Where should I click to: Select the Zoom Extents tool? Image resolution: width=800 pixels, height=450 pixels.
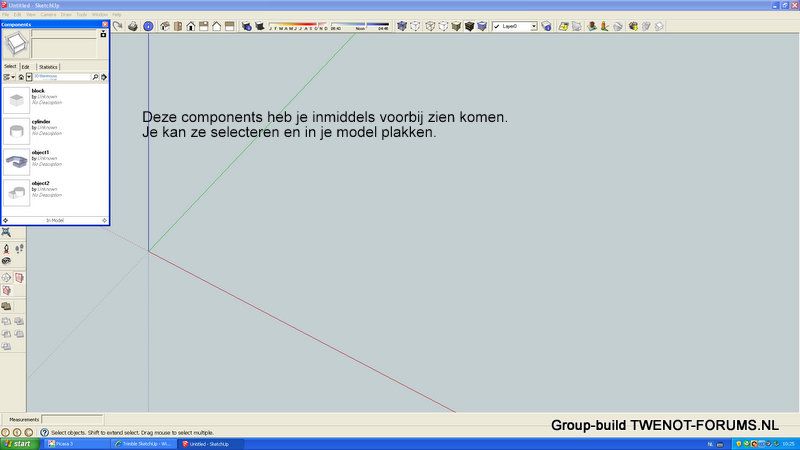point(6,233)
